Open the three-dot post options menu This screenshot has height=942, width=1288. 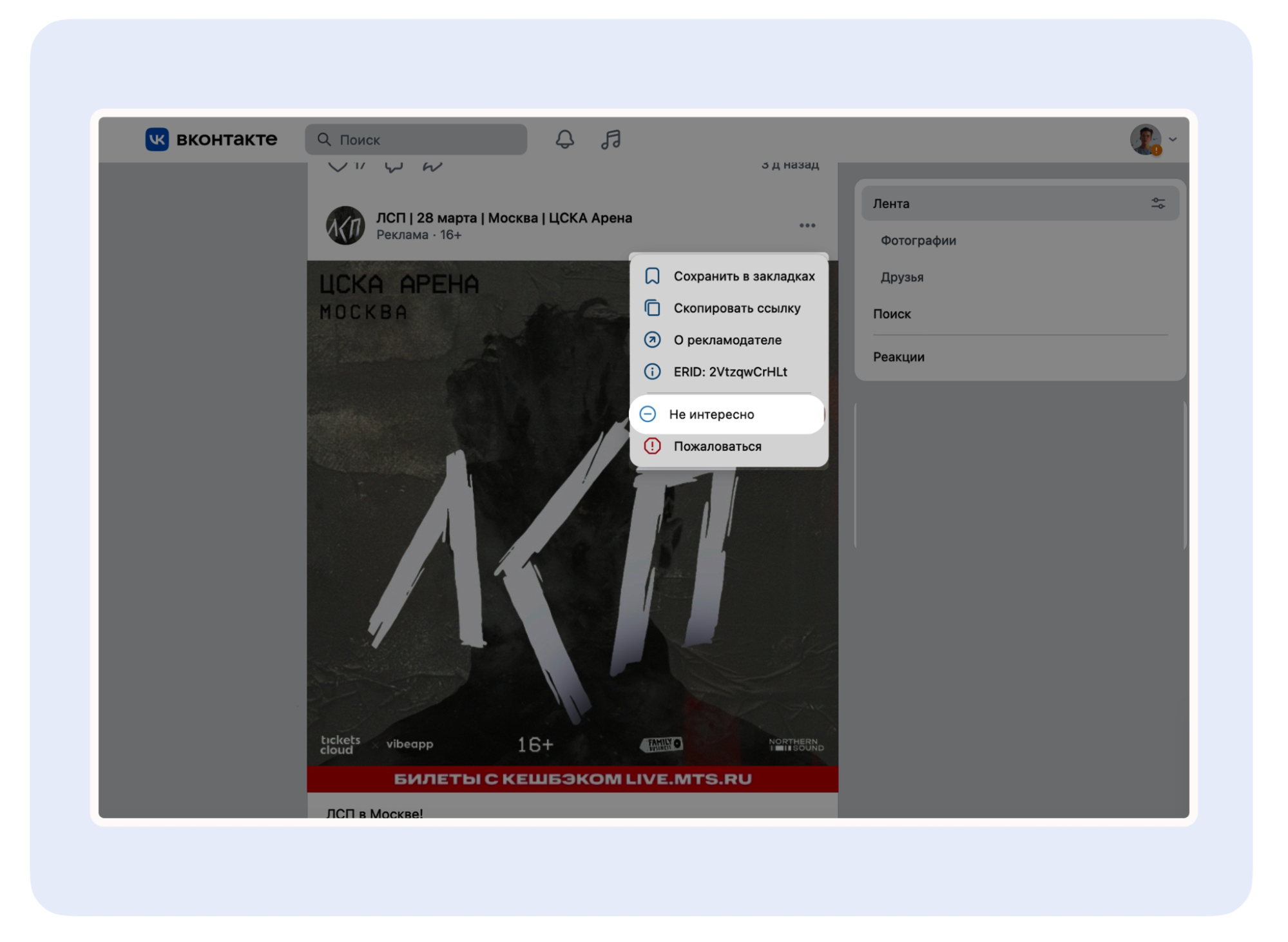(x=807, y=226)
